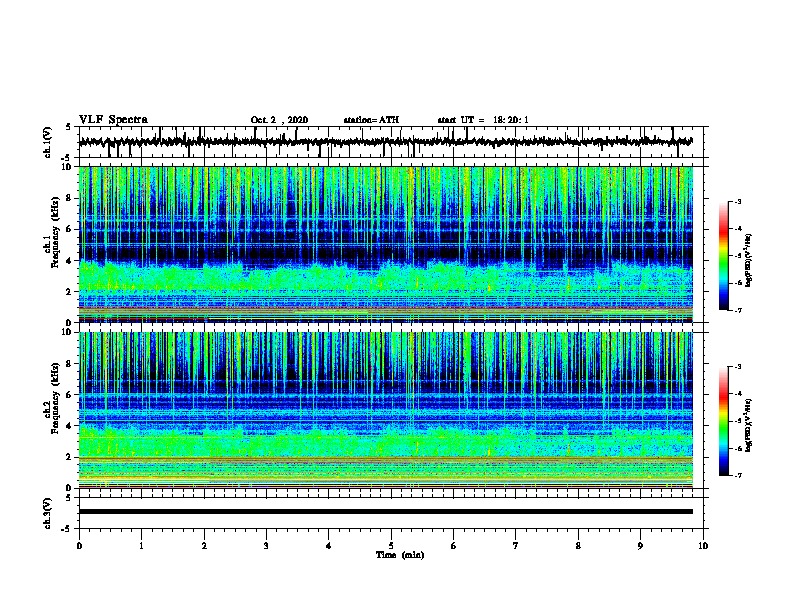Click the ch.2 spectrogram color scale bar
This screenshot has width=792, height=612.
(x=724, y=421)
